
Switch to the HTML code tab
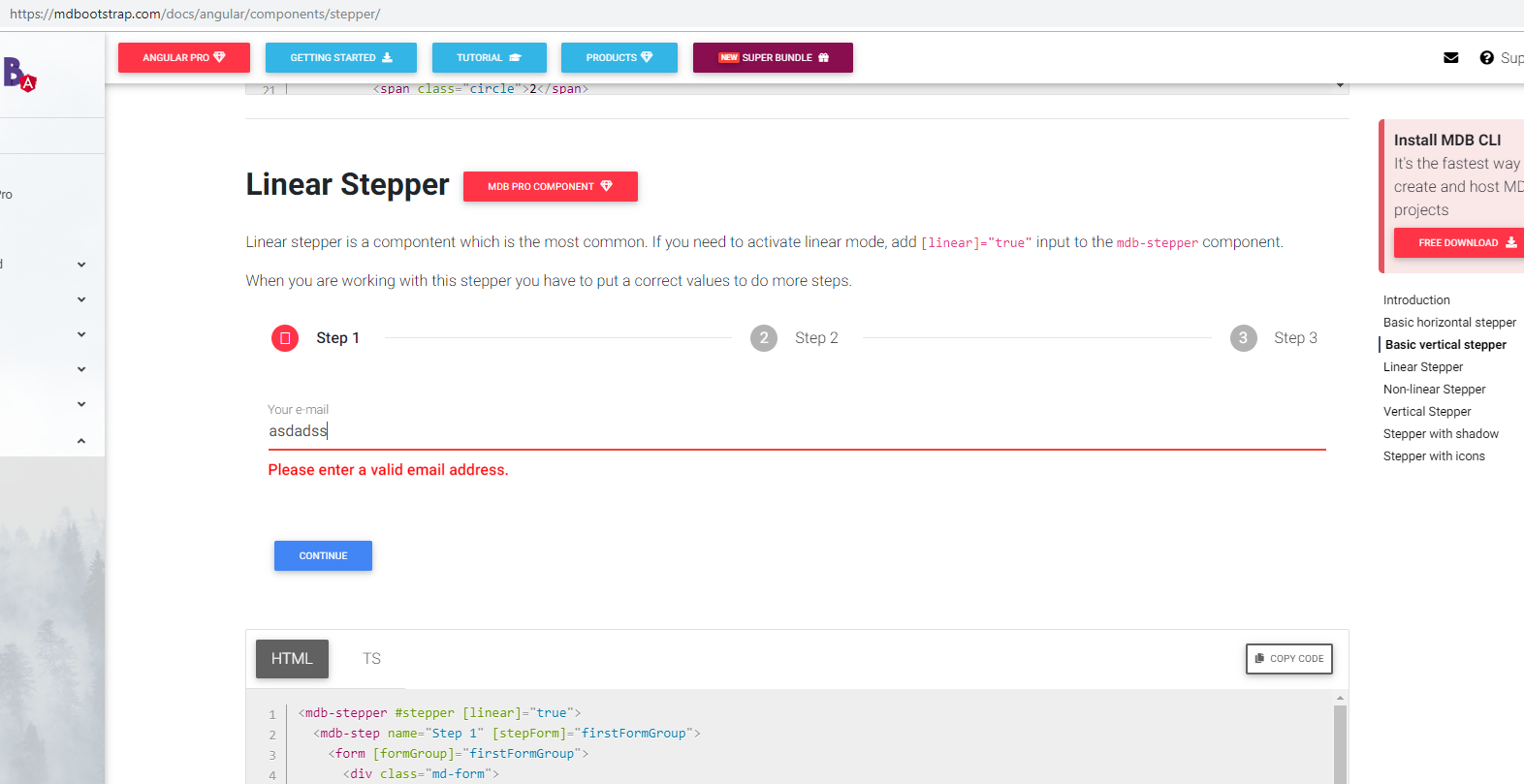pyautogui.click(x=292, y=659)
